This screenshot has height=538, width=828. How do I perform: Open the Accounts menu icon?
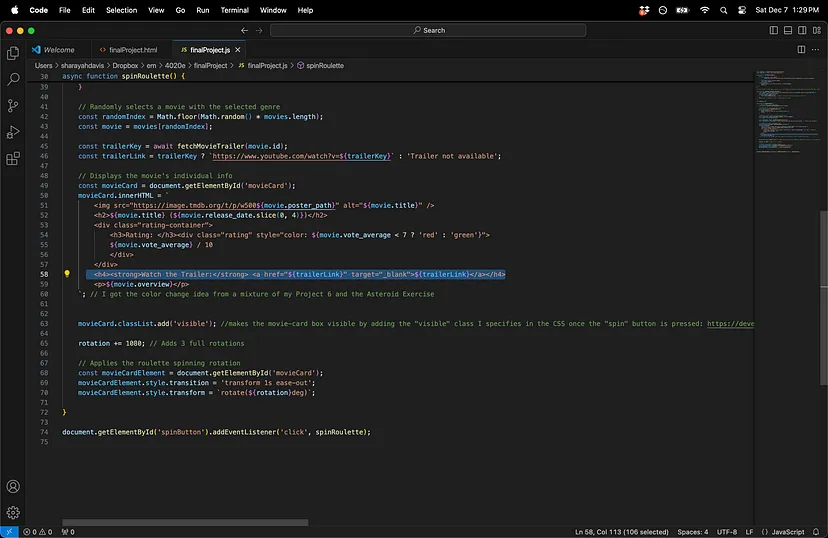pyautogui.click(x=13, y=487)
